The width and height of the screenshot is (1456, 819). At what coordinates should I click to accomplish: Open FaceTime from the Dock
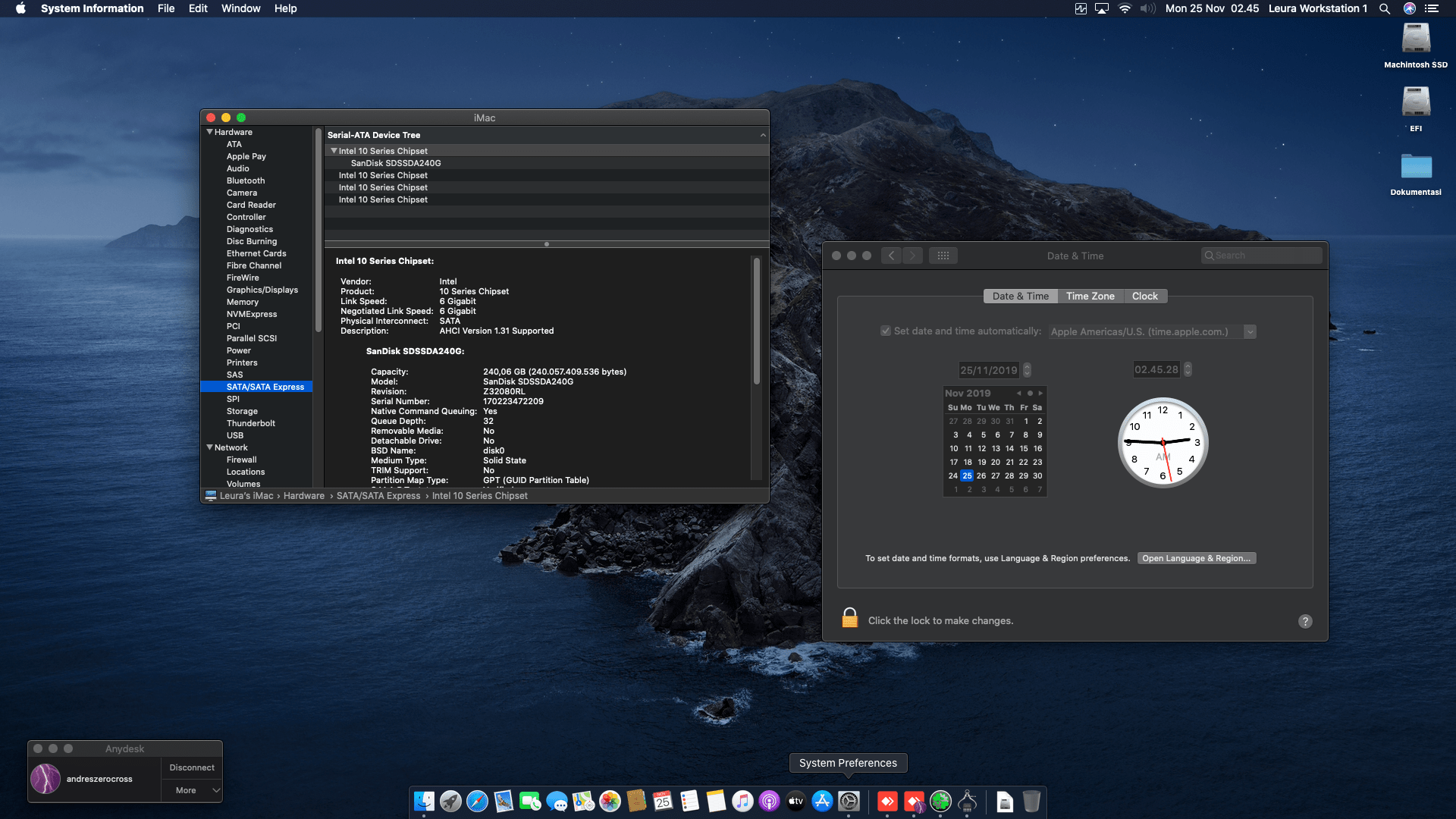point(530,801)
